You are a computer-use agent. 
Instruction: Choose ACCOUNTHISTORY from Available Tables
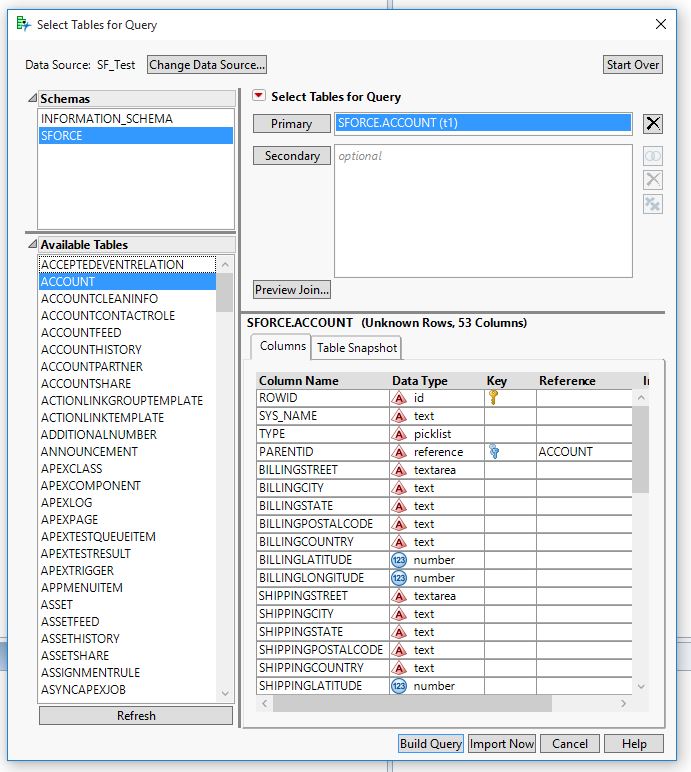[x=91, y=350]
